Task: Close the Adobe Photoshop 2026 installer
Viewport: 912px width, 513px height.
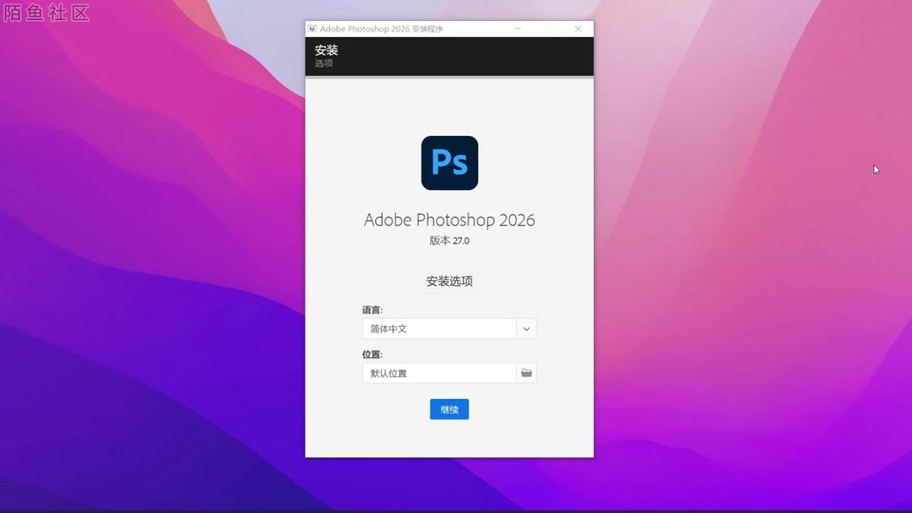Action: point(578,28)
